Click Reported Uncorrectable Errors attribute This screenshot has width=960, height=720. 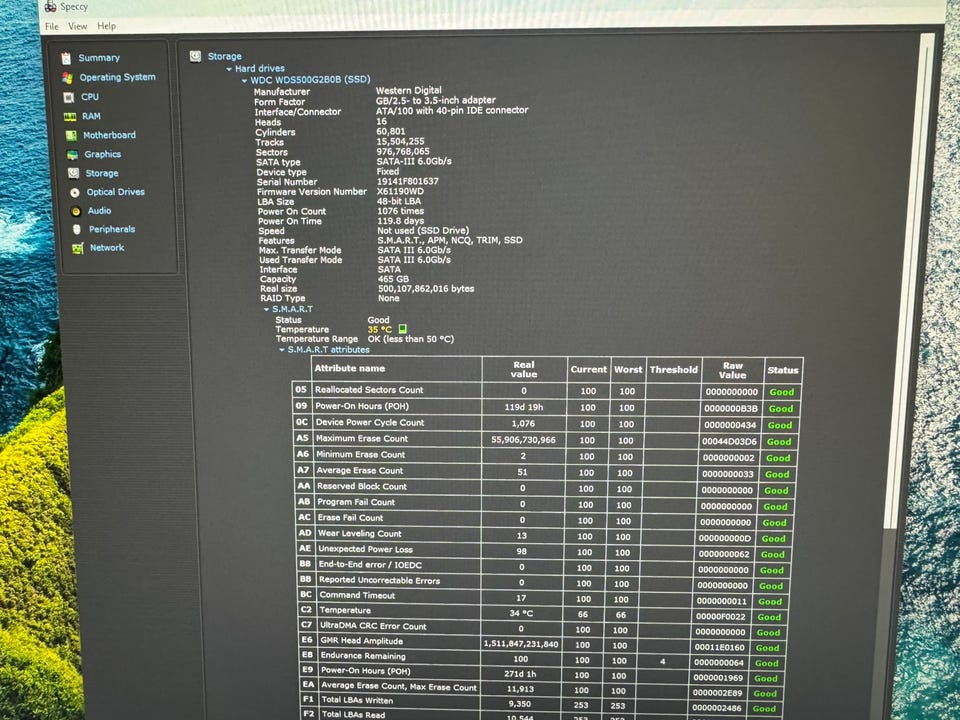380,580
